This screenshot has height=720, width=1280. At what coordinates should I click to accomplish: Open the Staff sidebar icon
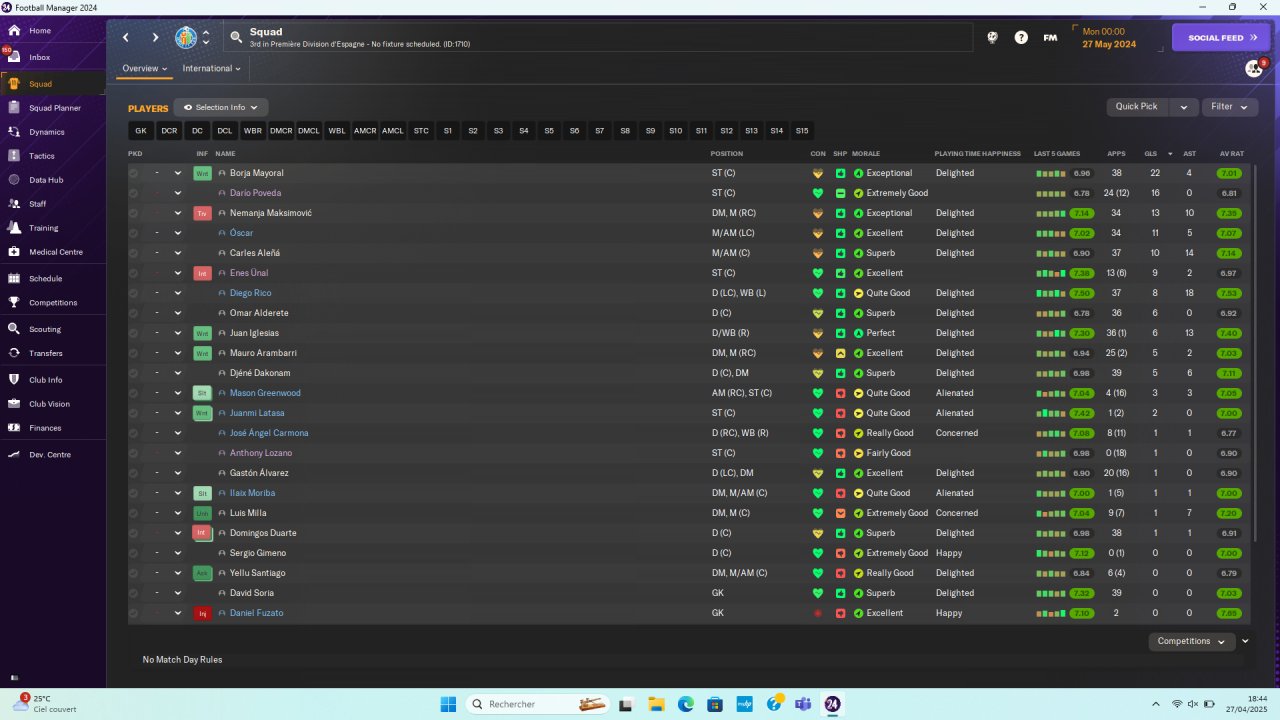14,204
